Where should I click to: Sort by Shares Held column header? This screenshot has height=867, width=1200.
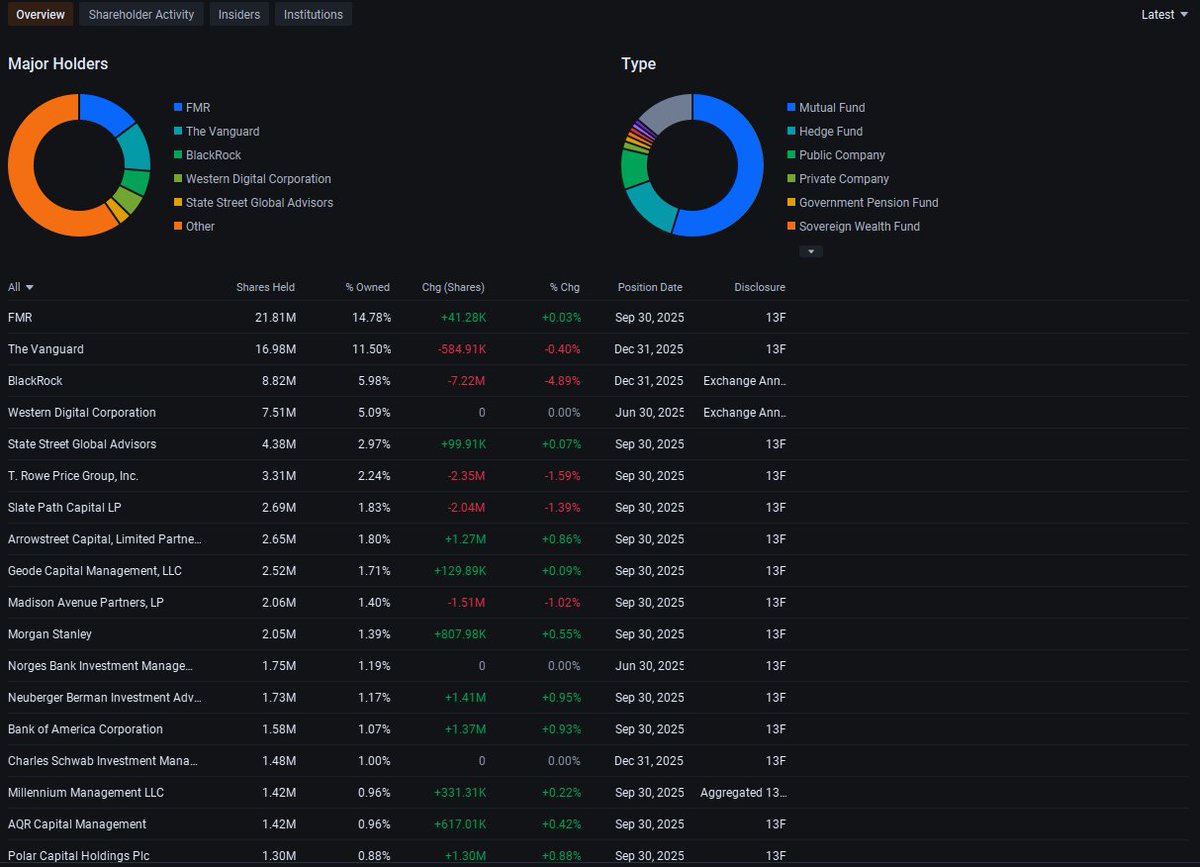click(265, 287)
